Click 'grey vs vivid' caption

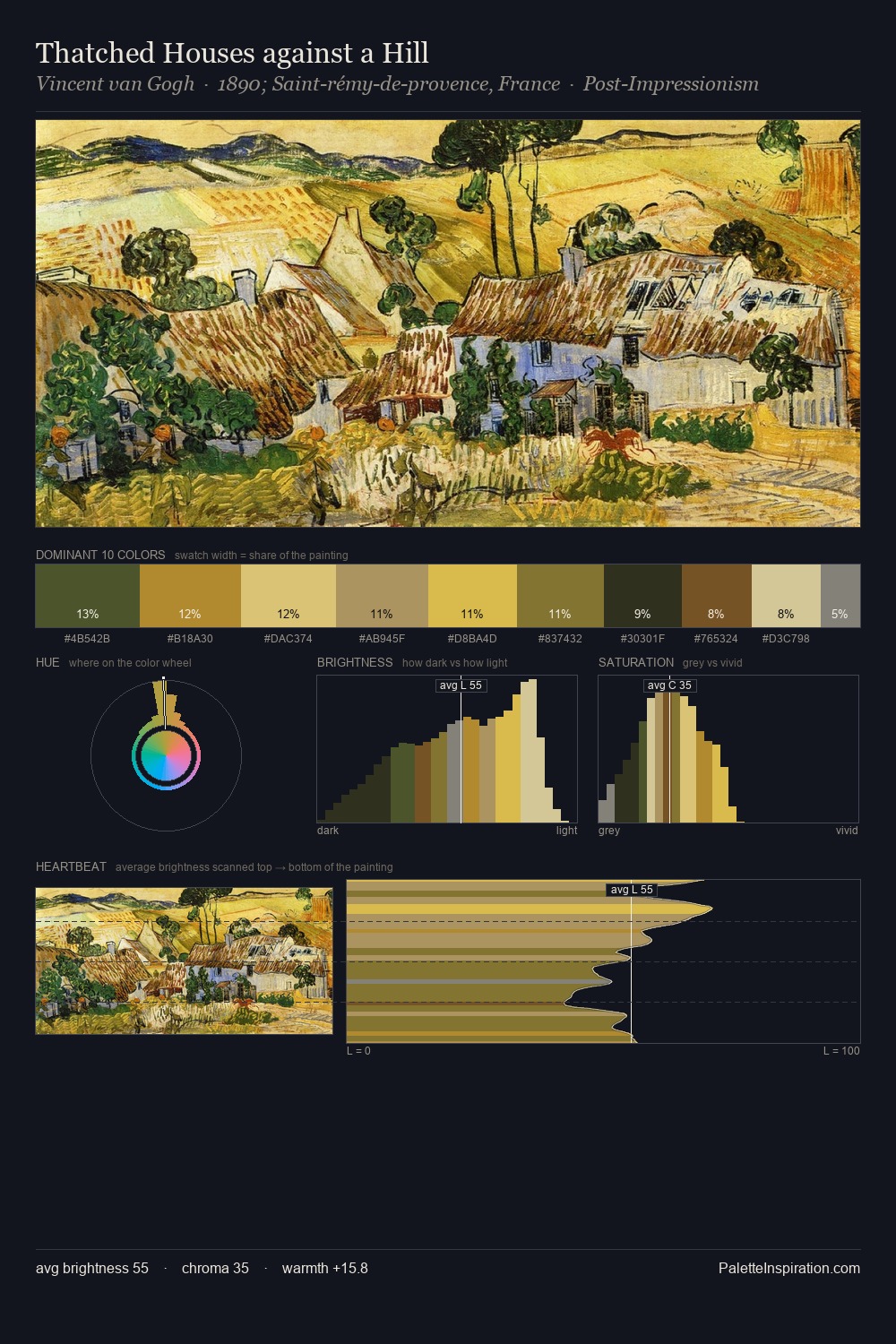click(712, 663)
